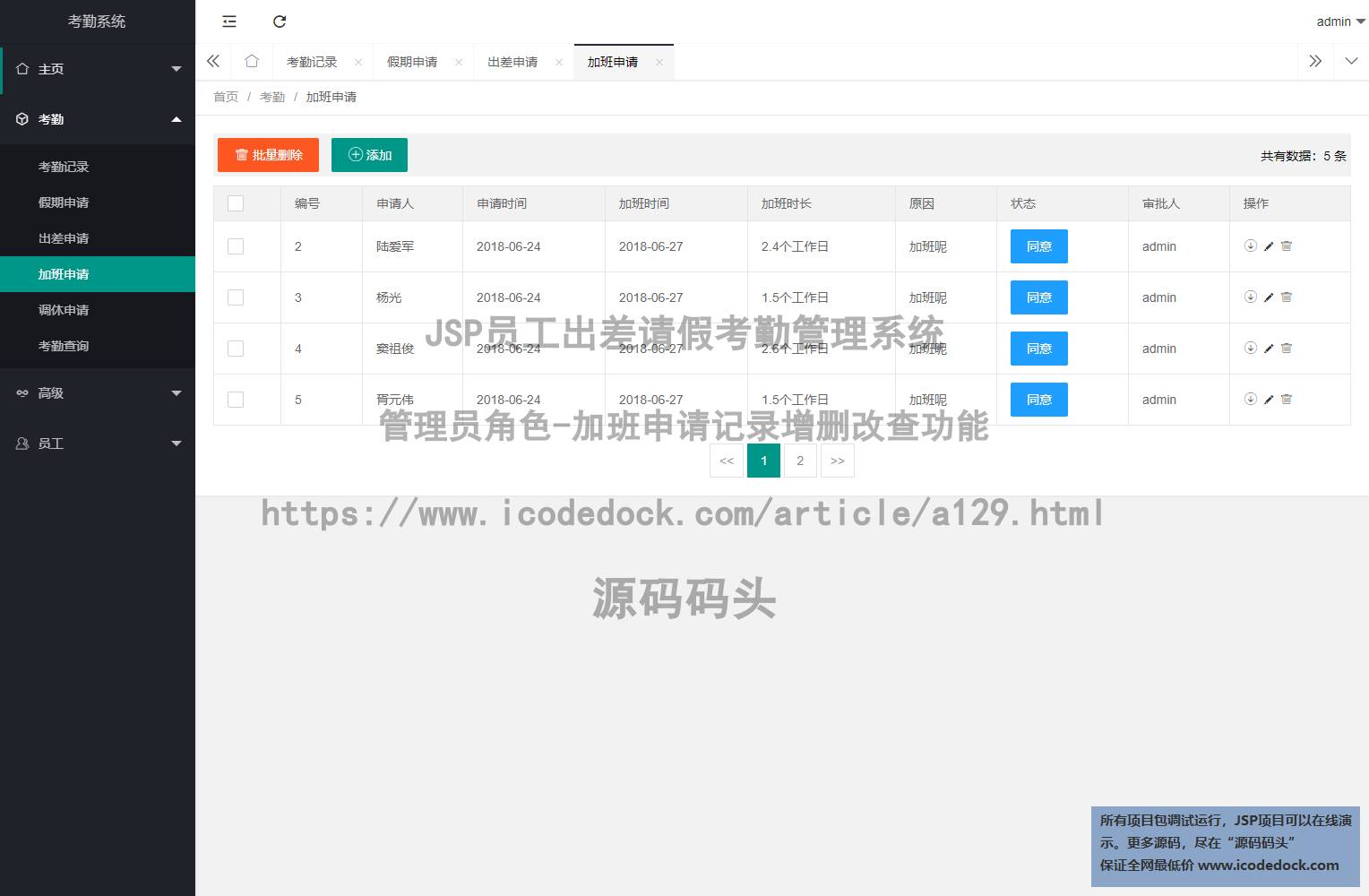
Task: Expand the 主页 menu arrow
Action: pos(177,69)
